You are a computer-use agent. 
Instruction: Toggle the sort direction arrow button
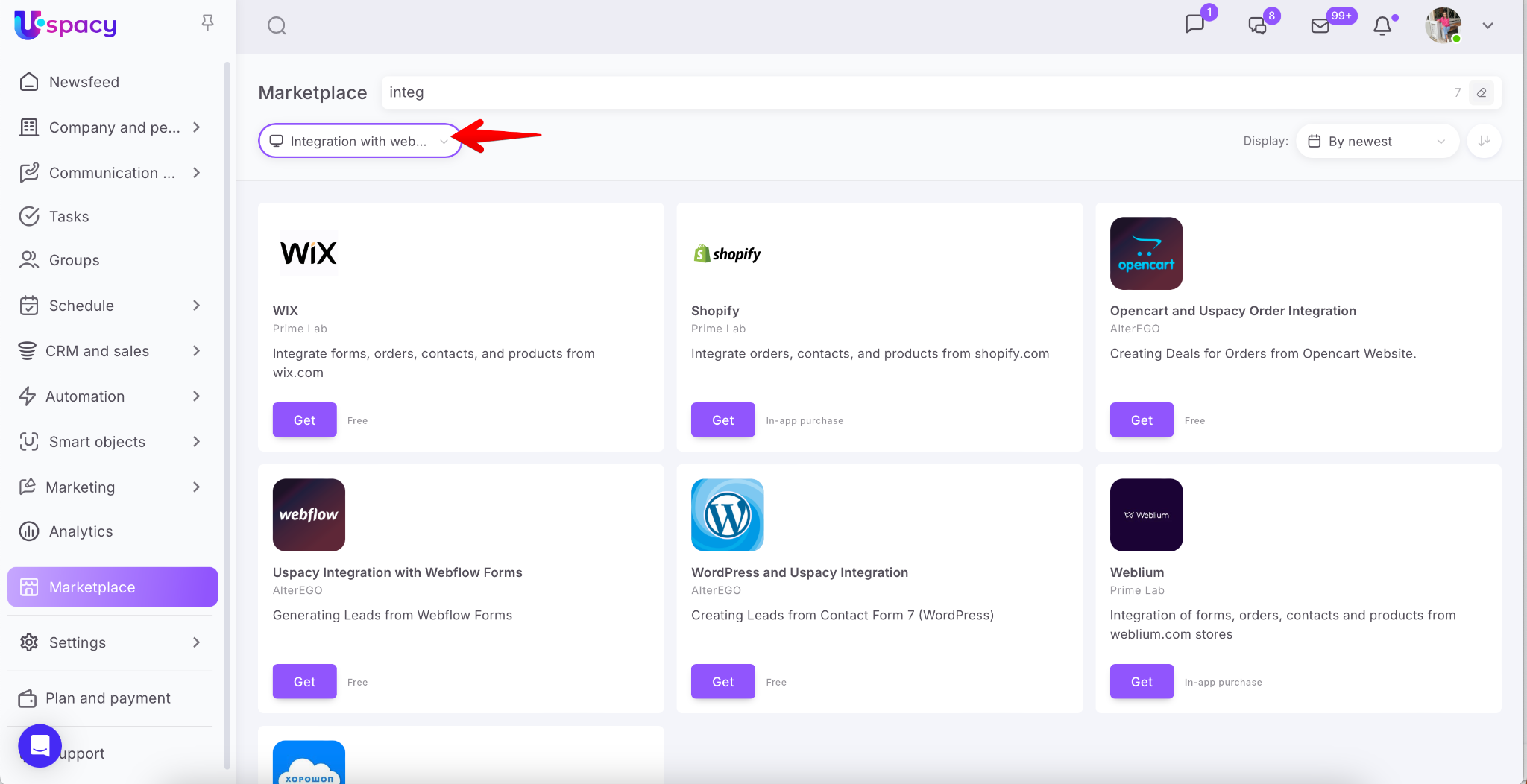tap(1484, 141)
